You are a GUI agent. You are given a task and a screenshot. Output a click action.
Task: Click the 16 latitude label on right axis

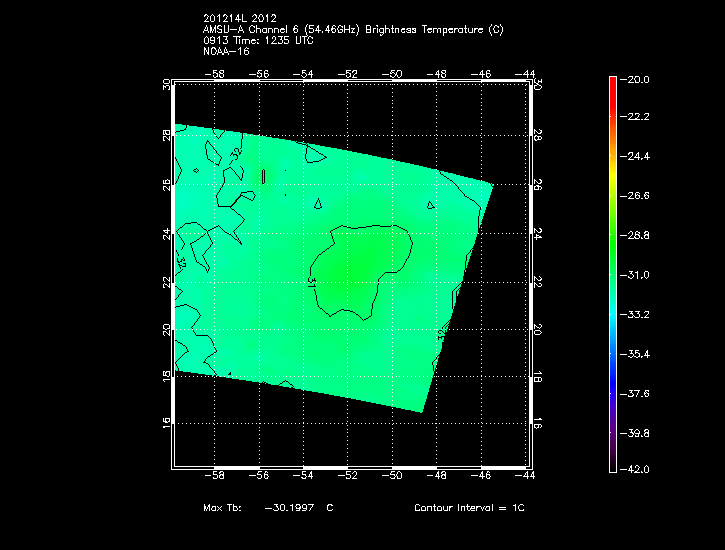tap(537, 424)
